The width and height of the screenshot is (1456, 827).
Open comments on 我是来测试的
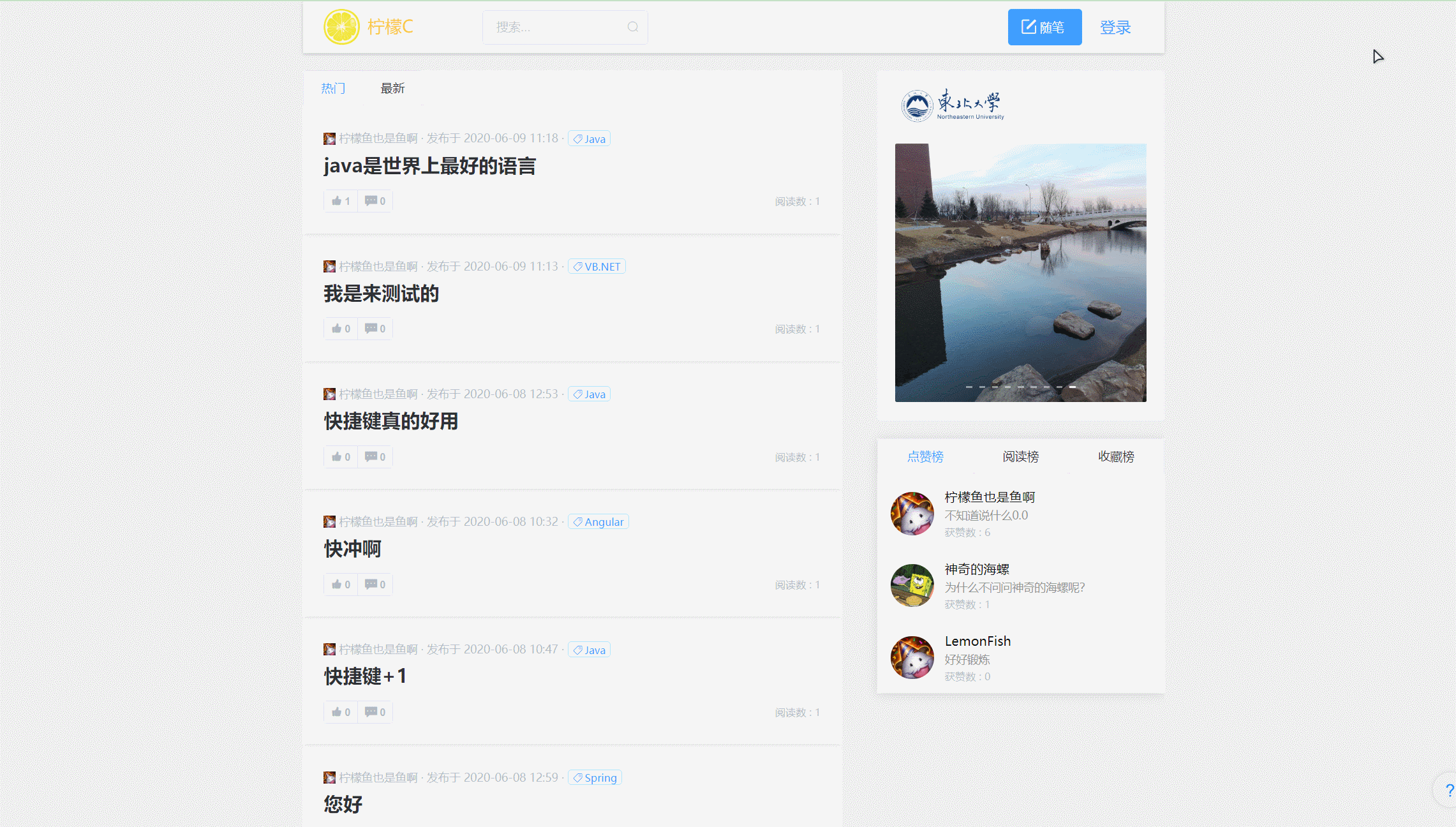(x=375, y=329)
